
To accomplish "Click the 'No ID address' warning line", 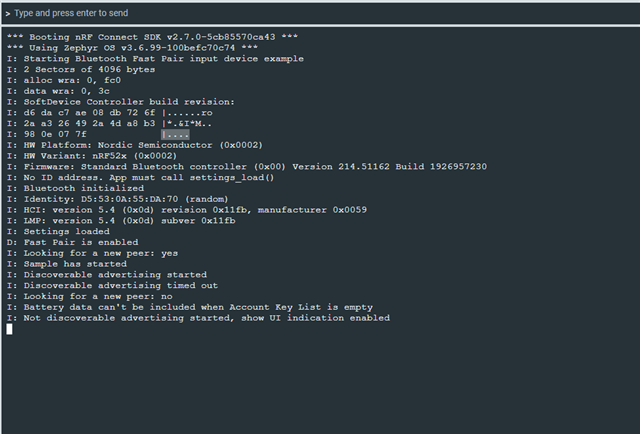I will point(140,178).
